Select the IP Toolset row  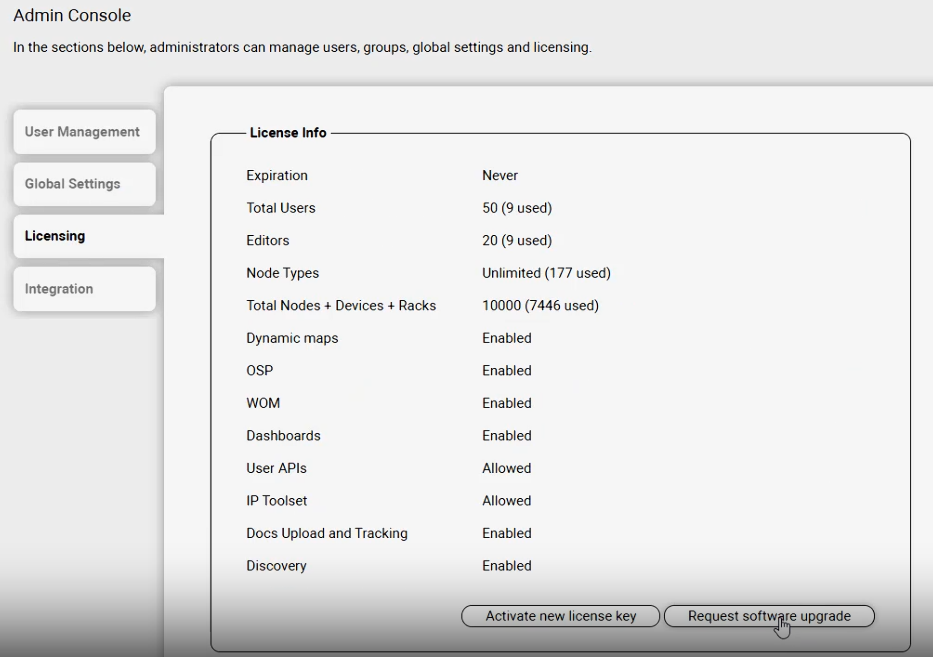click(x=506, y=500)
